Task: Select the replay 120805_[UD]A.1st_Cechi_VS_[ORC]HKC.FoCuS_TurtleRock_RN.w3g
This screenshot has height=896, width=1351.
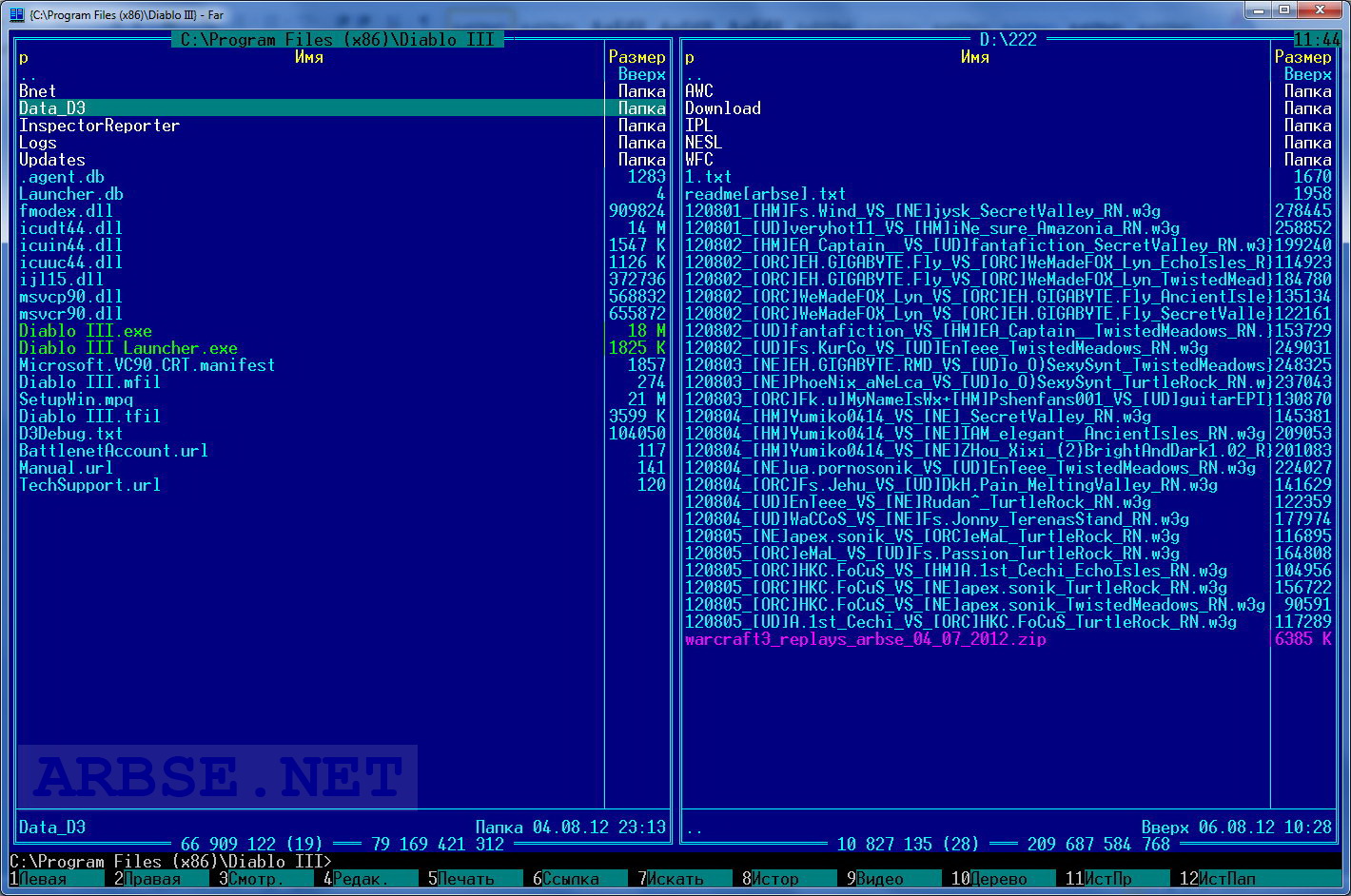Action: click(961, 622)
